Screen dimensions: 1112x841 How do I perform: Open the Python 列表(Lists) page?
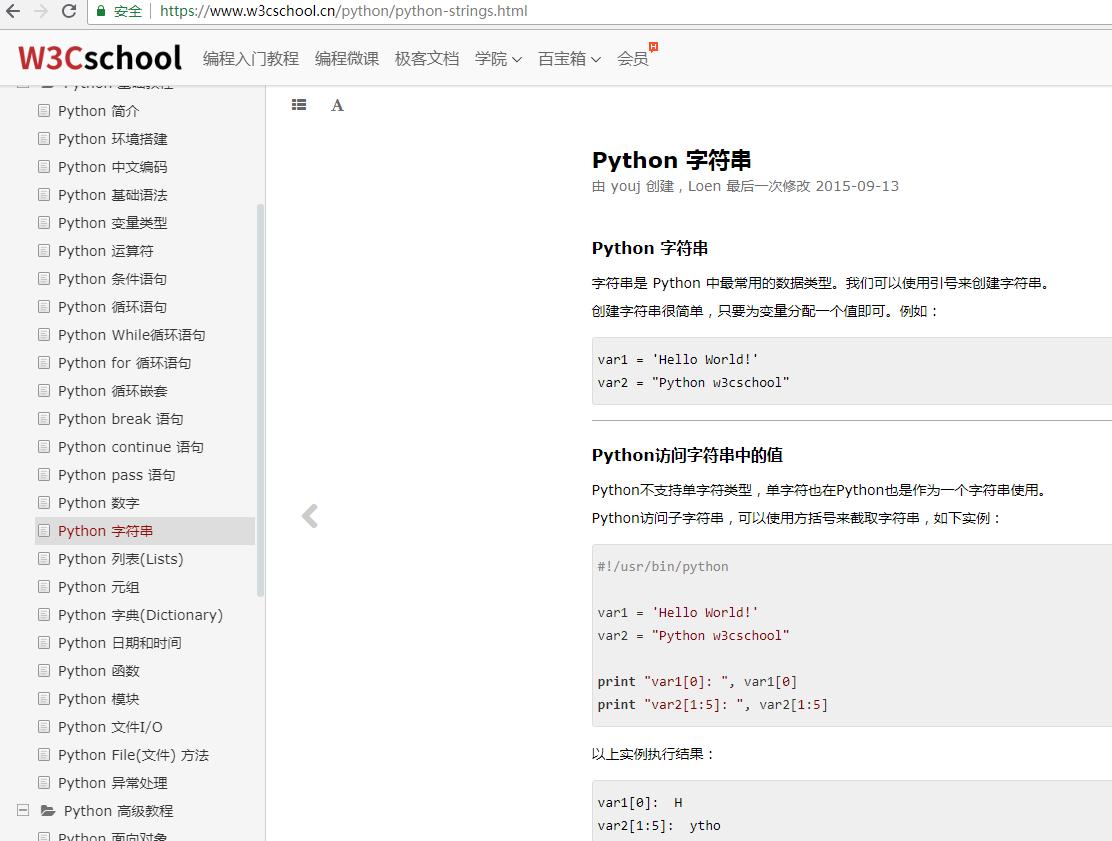122,559
